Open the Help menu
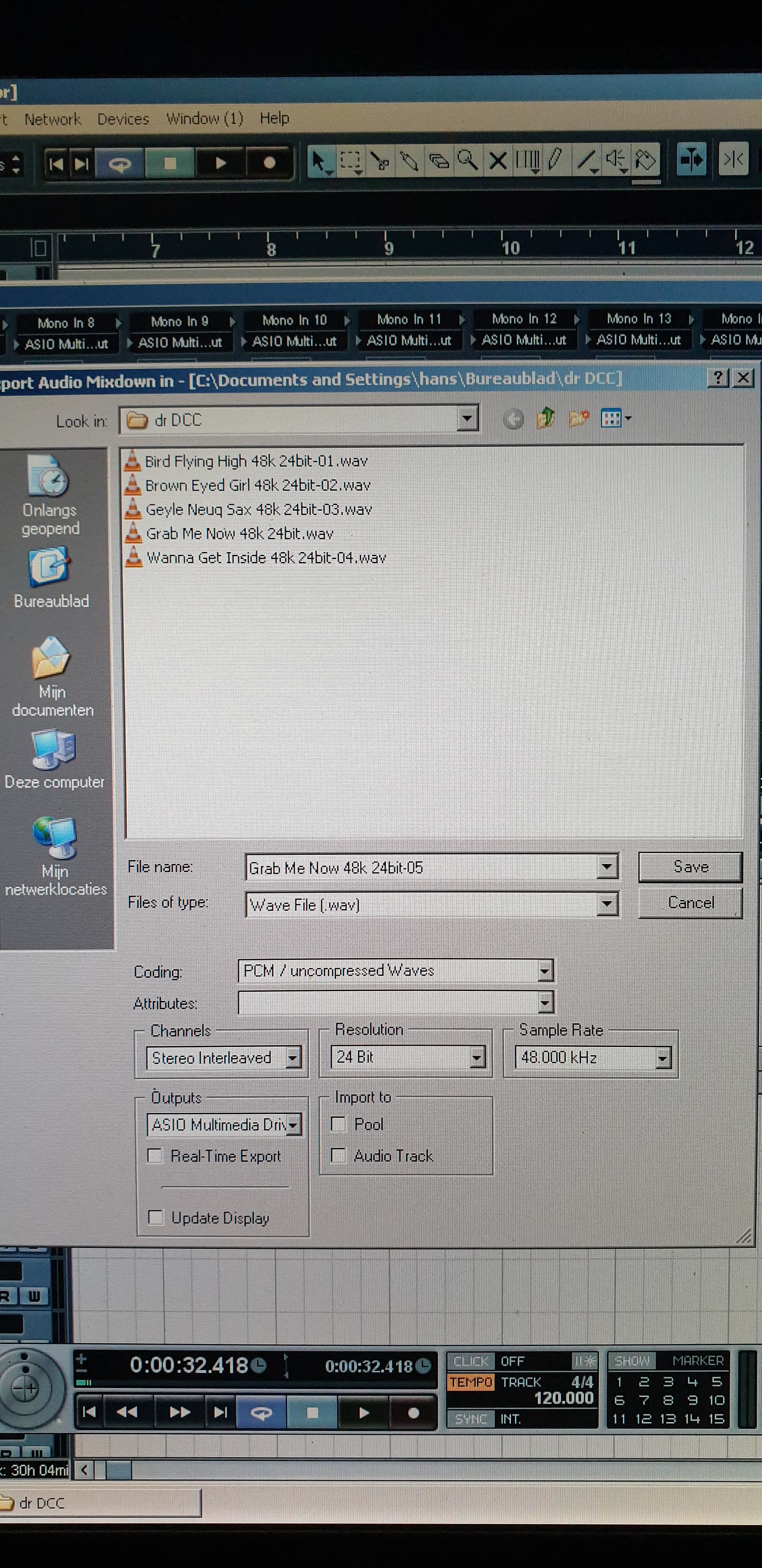The width and height of the screenshot is (762, 1568). (274, 118)
